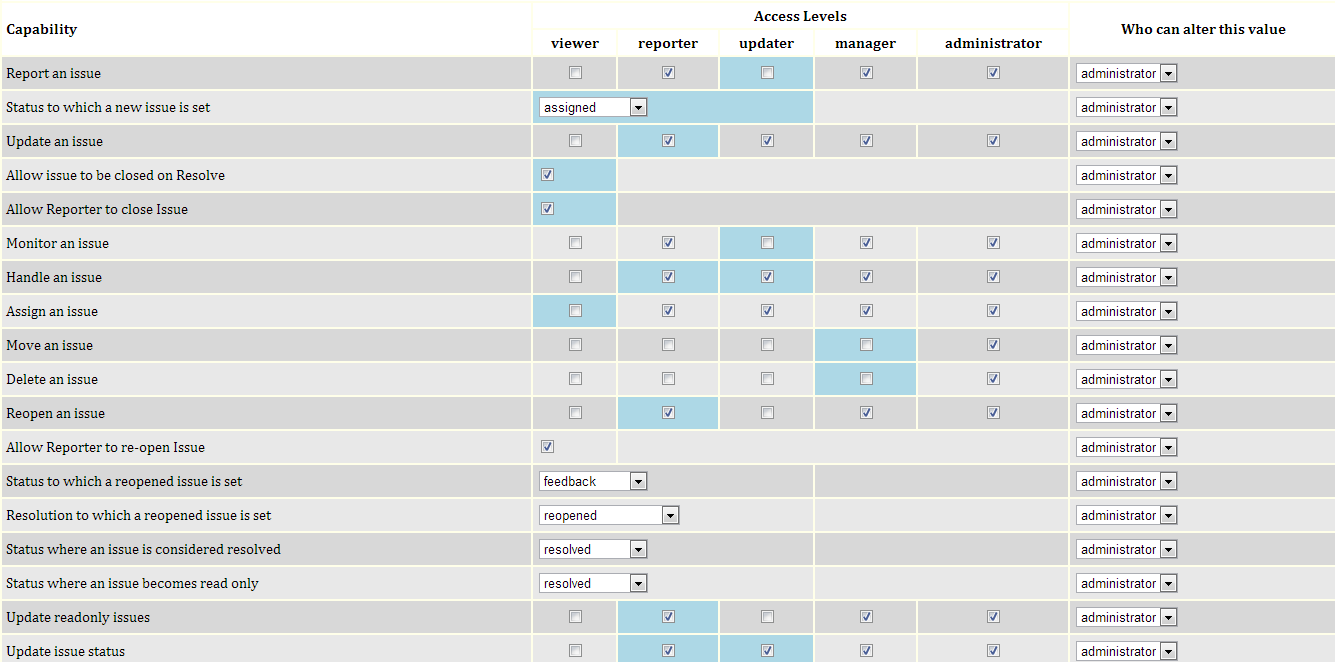This screenshot has width=1335, height=662.
Task: Open new issue status dropdown showing assigned
Action: 593,107
